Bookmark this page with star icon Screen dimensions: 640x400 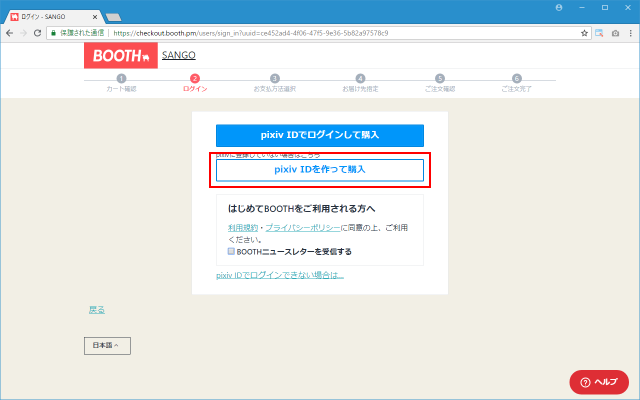(x=584, y=33)
